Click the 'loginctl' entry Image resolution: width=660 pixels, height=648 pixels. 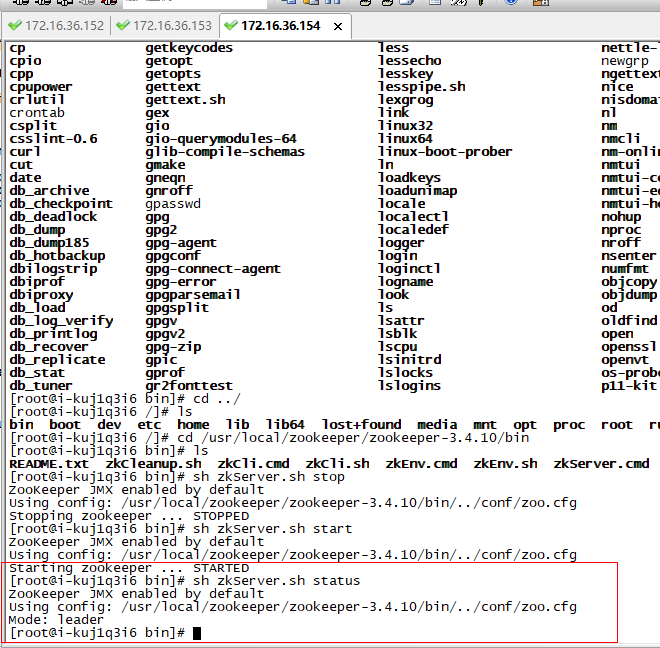[x=410, y=269]
